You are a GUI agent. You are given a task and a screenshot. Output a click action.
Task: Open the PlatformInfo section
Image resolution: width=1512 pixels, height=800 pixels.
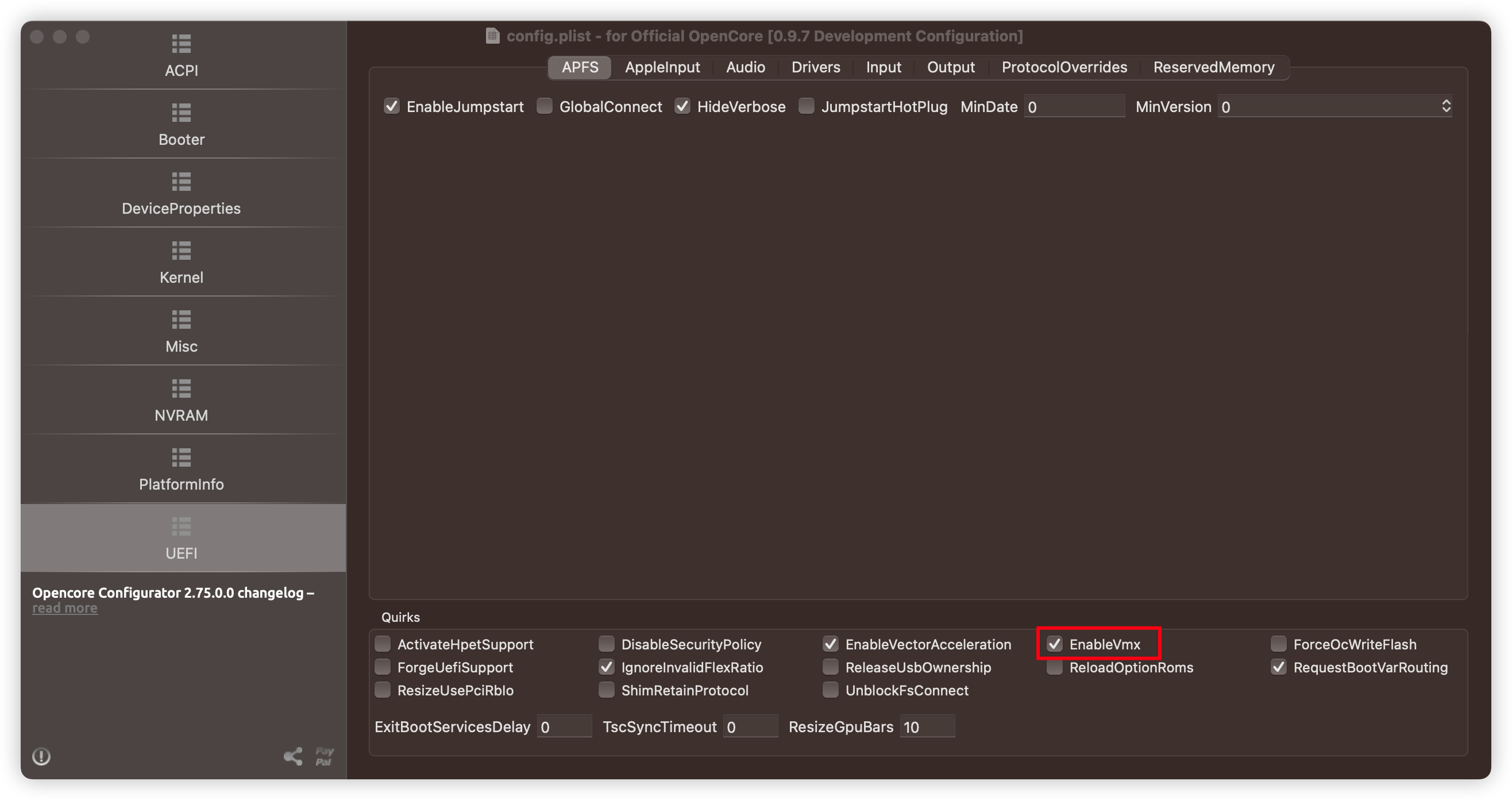pos(182,469)
